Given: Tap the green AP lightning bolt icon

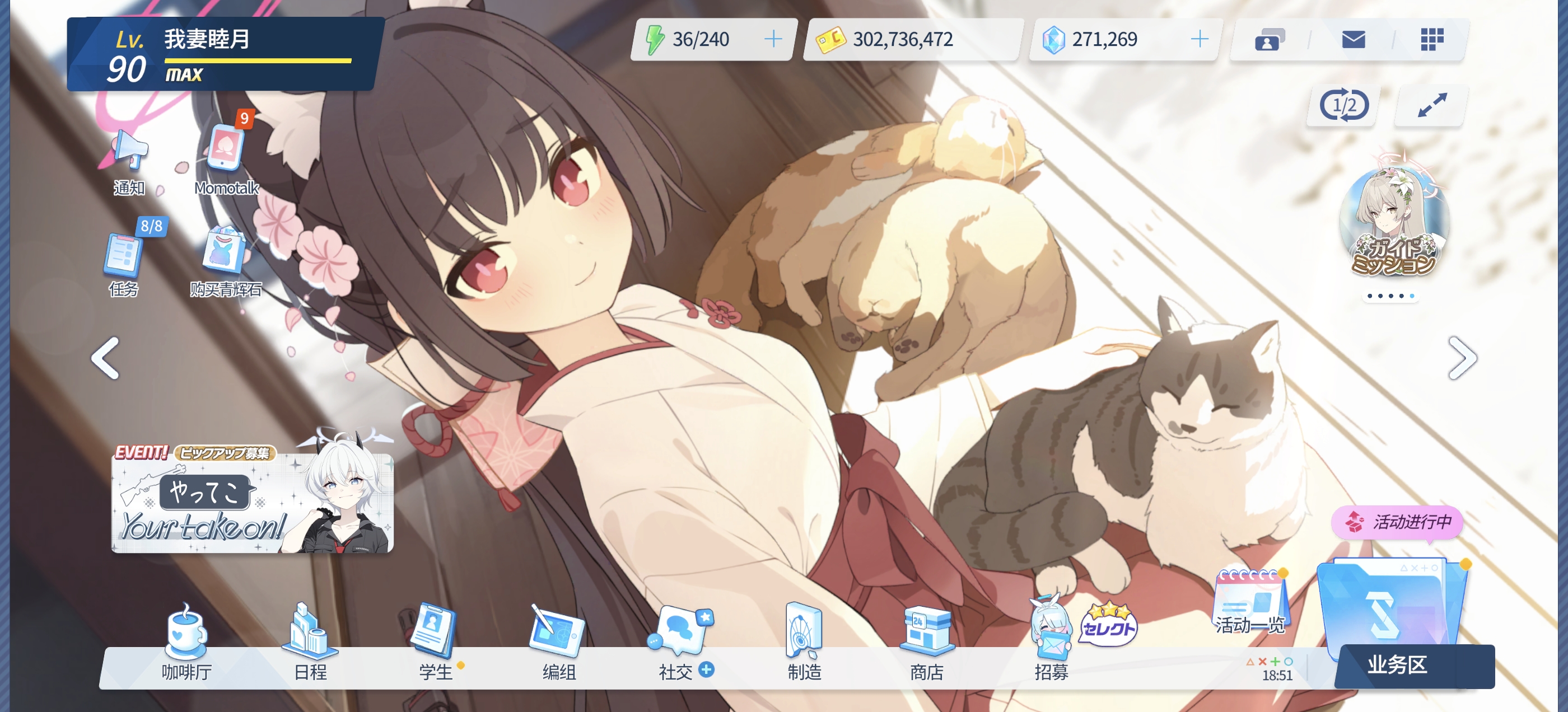Looking at the screenshot, I should pyautogui.click(x=654, y=40).
